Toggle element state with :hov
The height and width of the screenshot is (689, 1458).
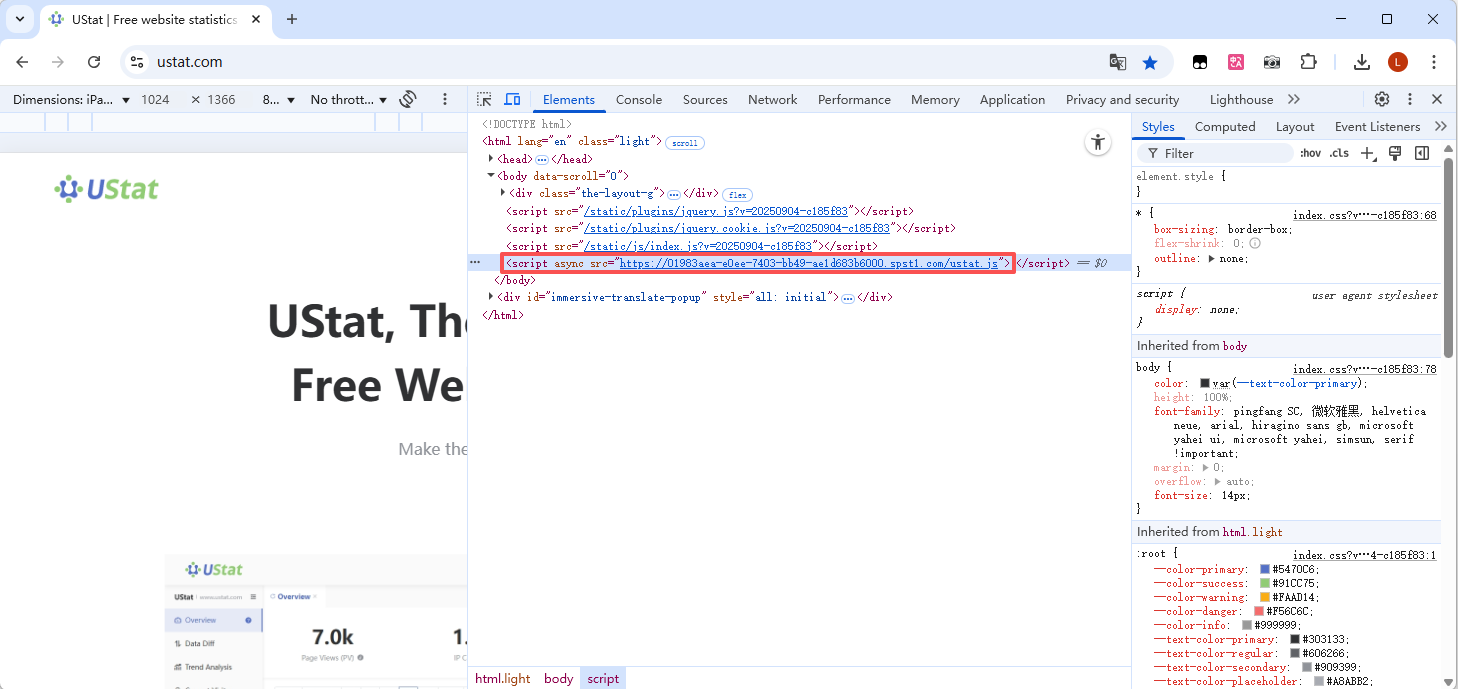click(x=1310, y=153)
